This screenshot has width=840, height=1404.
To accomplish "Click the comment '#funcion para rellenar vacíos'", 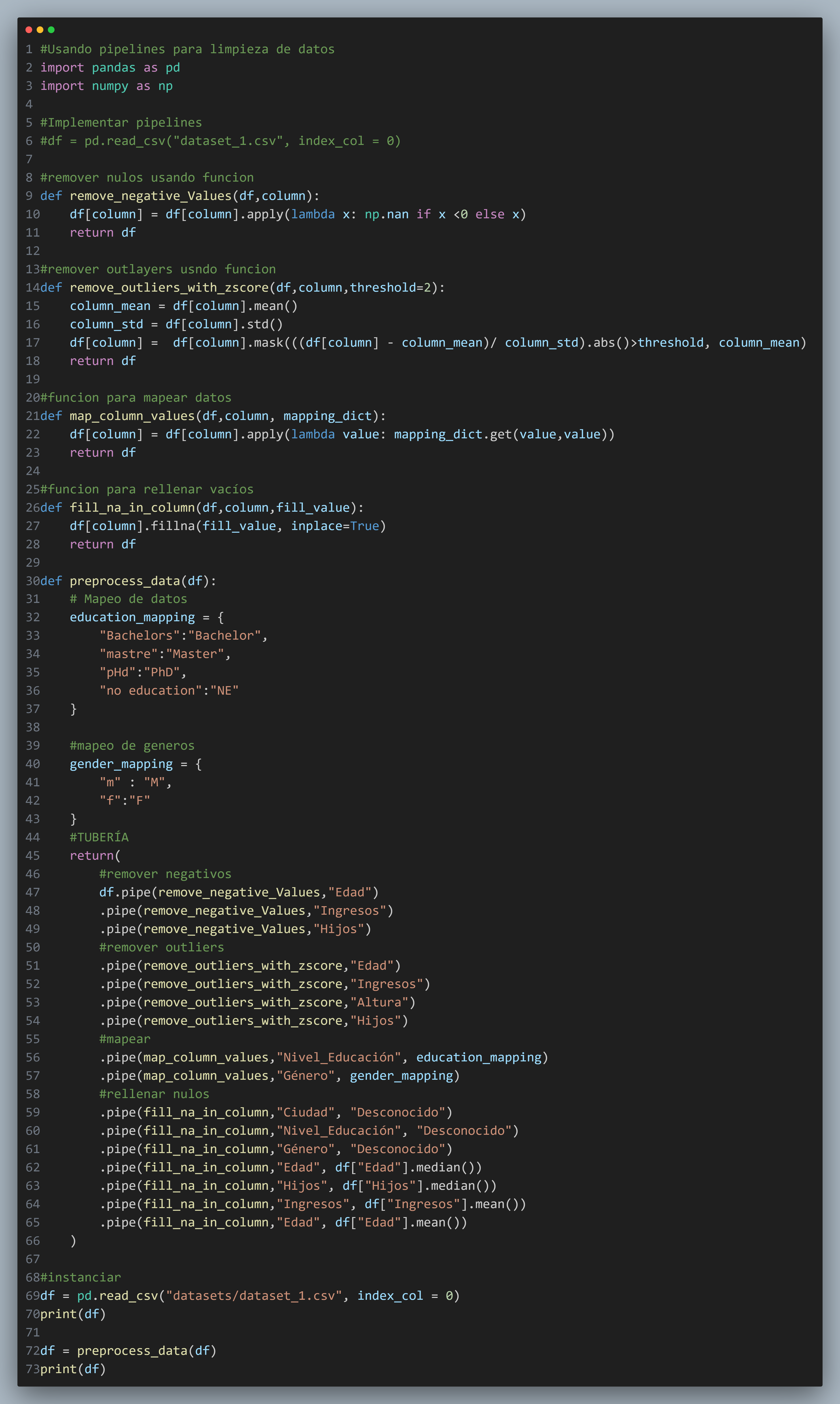I will [x=147, y=489].
